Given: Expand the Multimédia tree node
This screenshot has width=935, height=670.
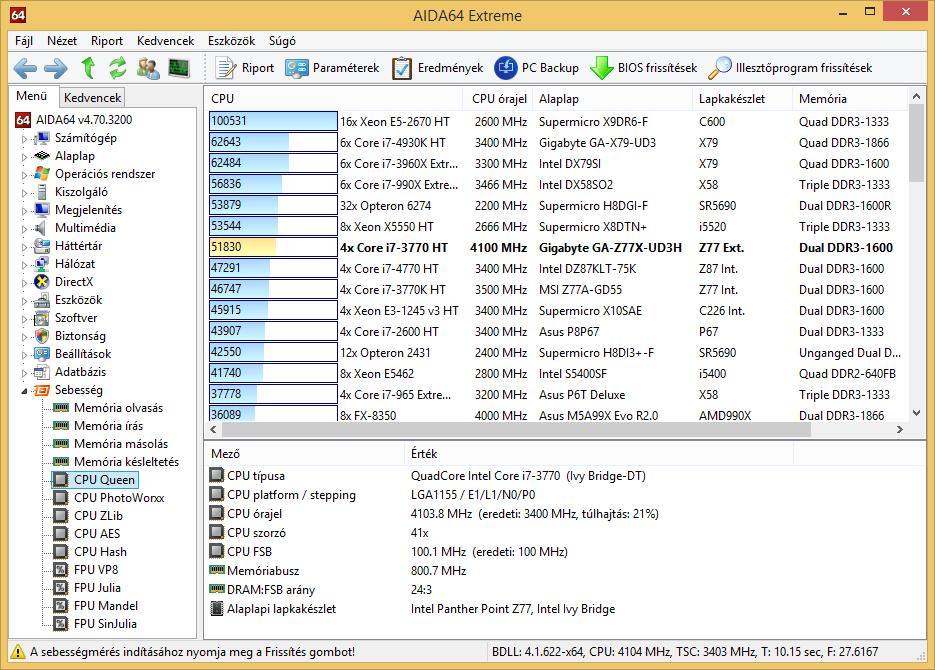Looking at the screenshot, I should [24, 228].
